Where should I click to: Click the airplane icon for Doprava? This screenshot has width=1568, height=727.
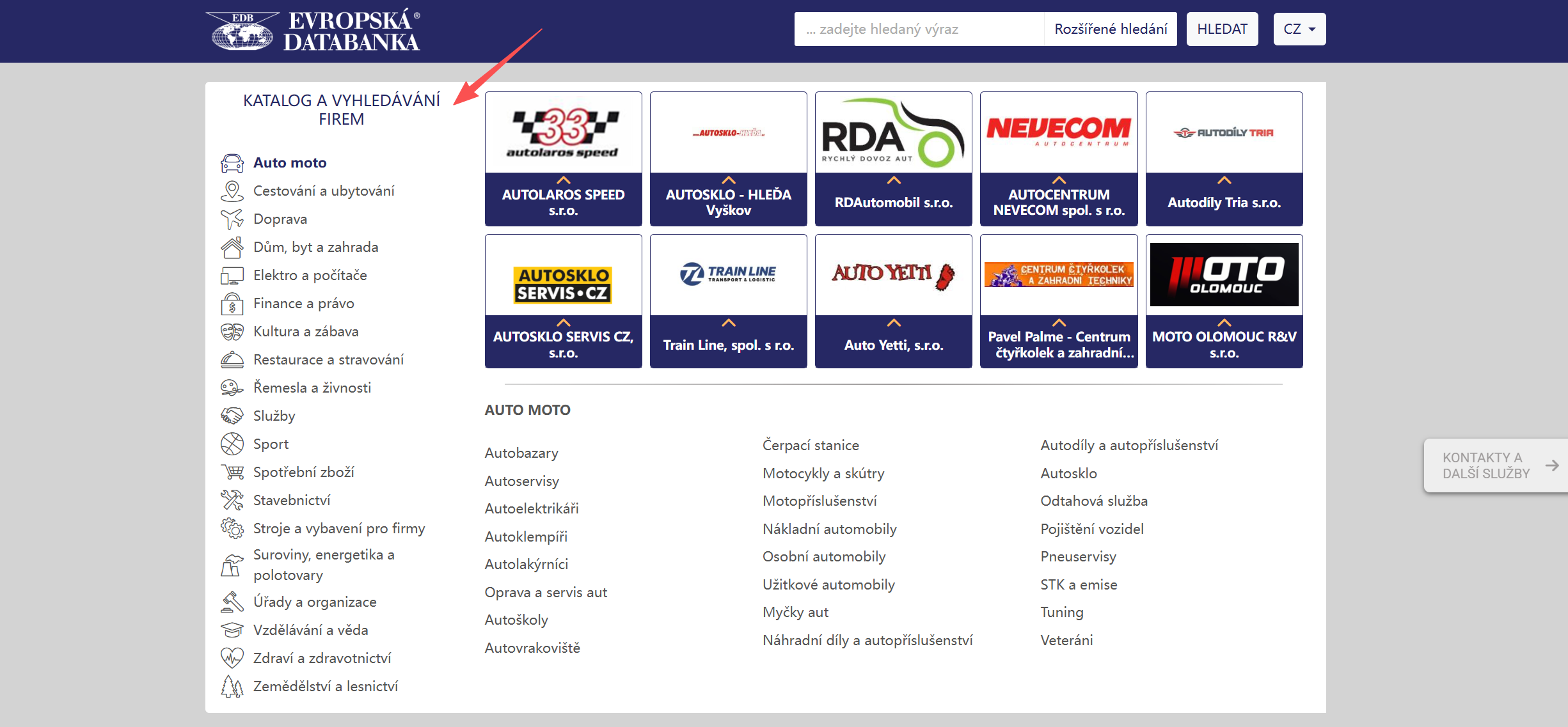click(232, 219)
